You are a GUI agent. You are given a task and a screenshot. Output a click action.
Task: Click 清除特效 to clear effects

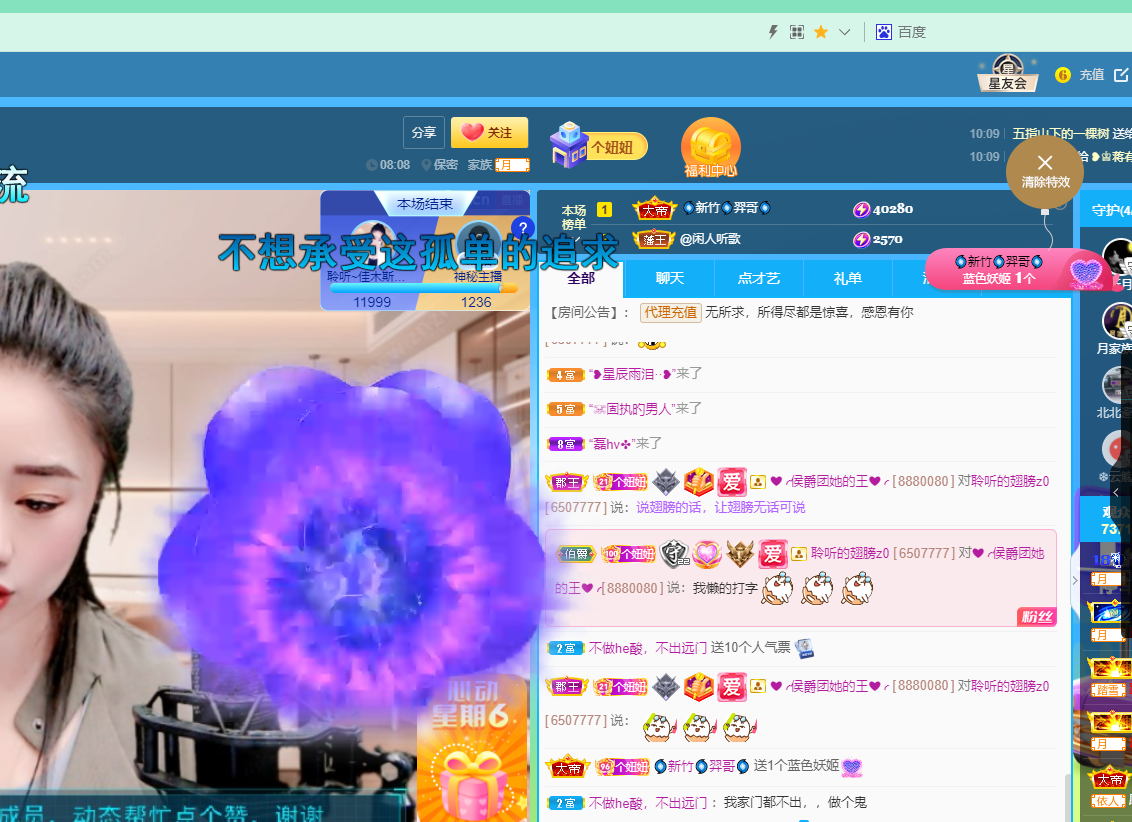point(1045,172)
